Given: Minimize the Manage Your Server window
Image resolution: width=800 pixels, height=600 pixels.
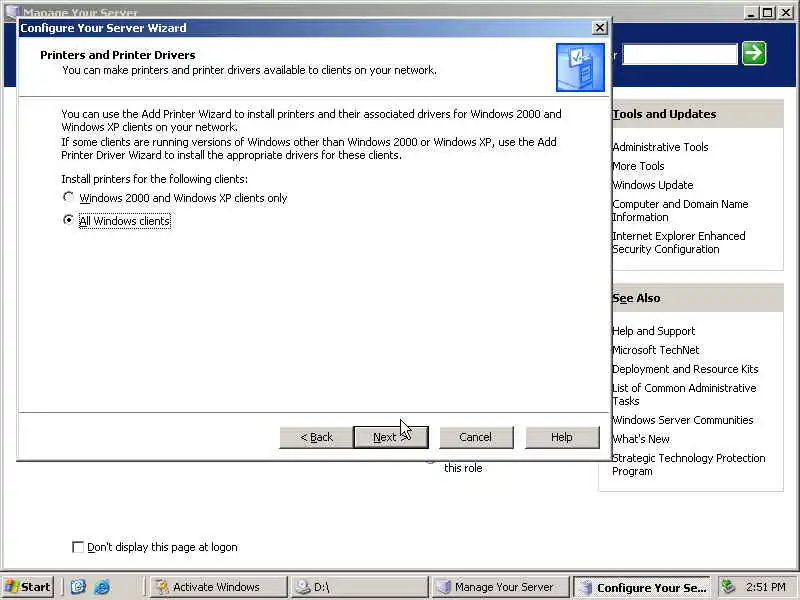Looking at the screenshot, I should [x=750, y=13].
